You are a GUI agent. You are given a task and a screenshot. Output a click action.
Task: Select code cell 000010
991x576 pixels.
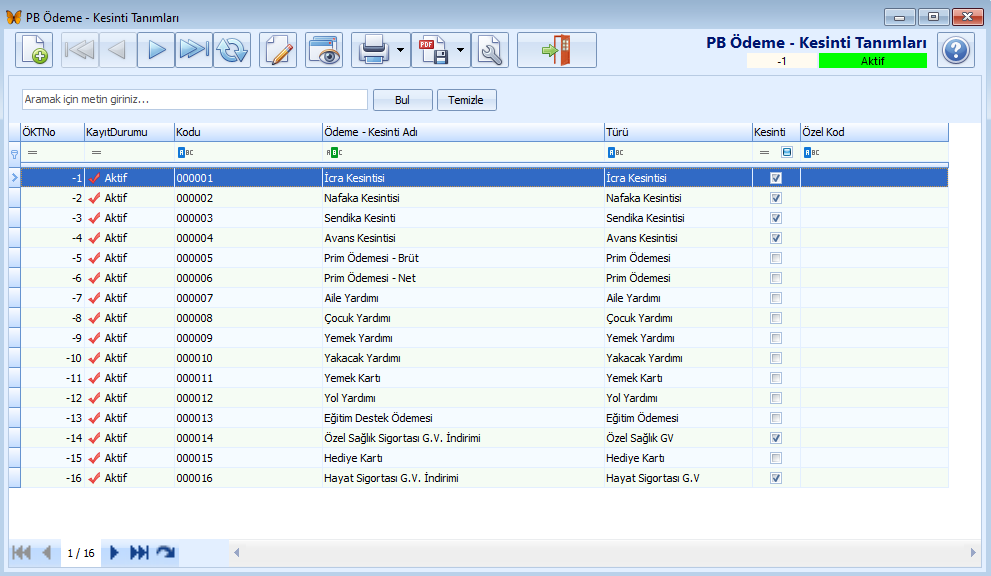point(248,358)
